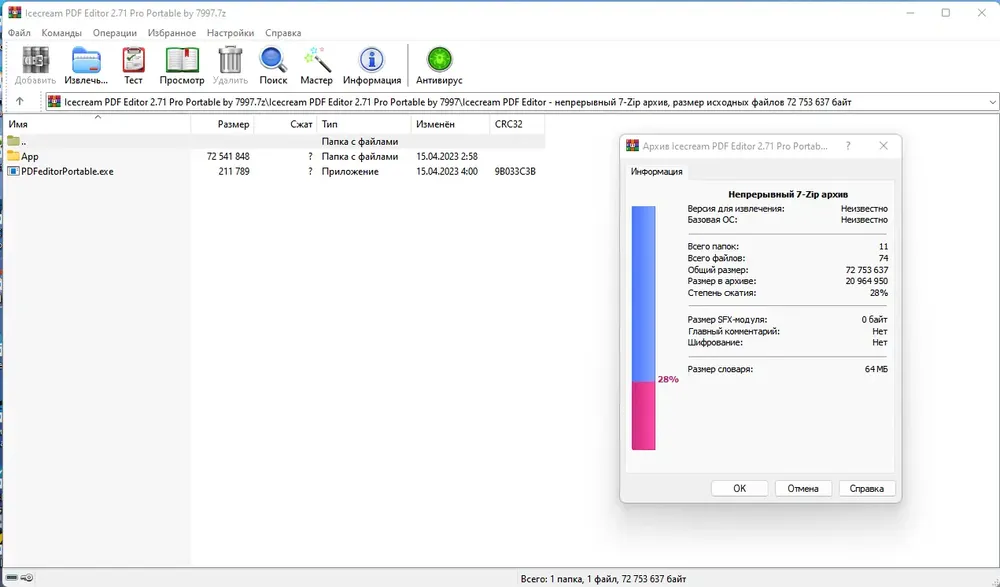Image resolution: width=1000 pixels, height=587 pixels.
Task: Start the Антивирус scan tool
Action: pyautogui.click(x=439, y=61)
